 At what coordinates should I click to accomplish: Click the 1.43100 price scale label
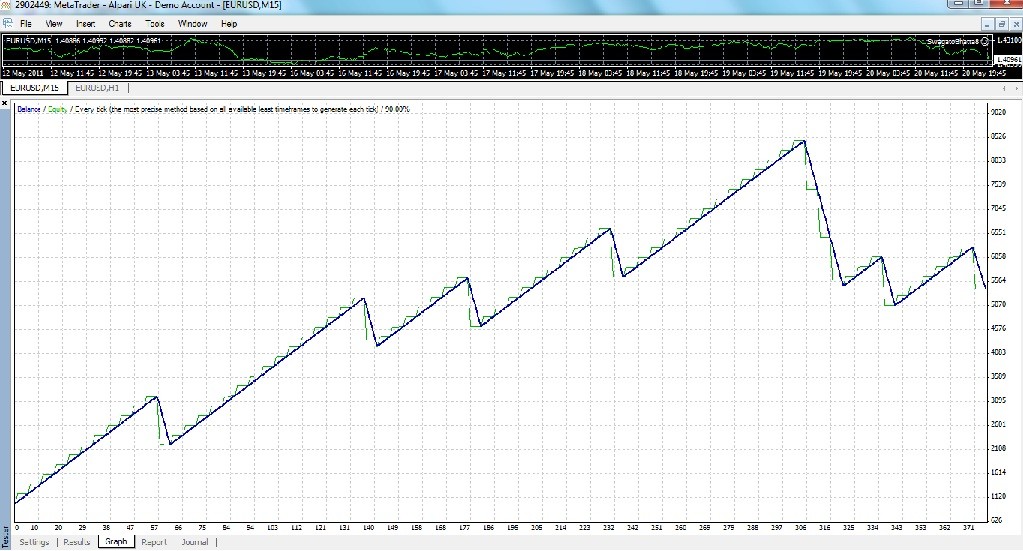coord(1009,40)
